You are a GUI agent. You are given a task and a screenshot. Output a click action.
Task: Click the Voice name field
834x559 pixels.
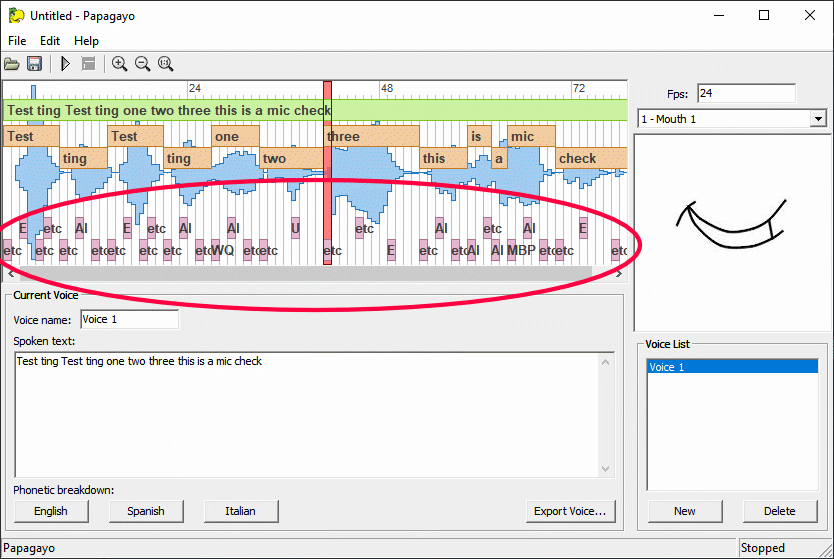click(x=129, y=320)
